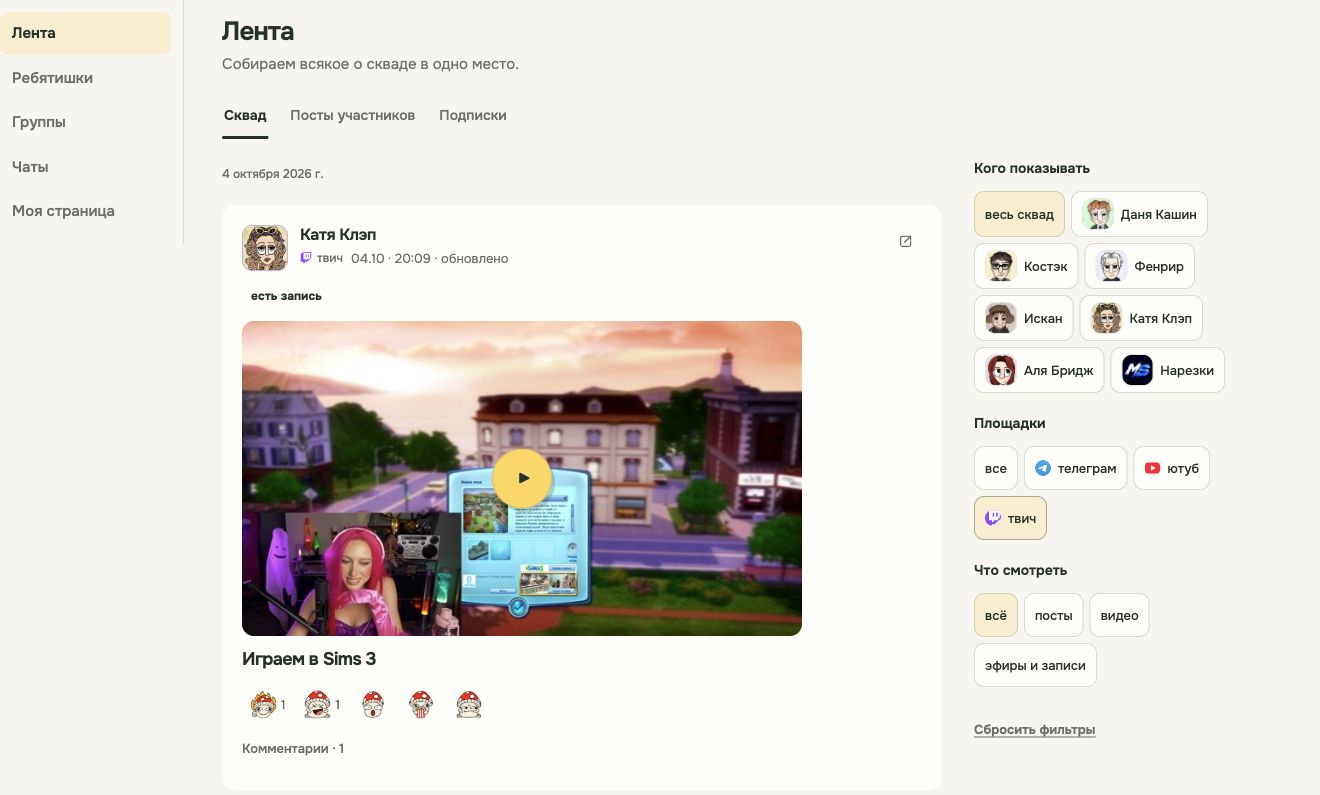Toggle the твич platform filter
The height and width of the screenshot is (795, 1320).
coord(1010,518)
